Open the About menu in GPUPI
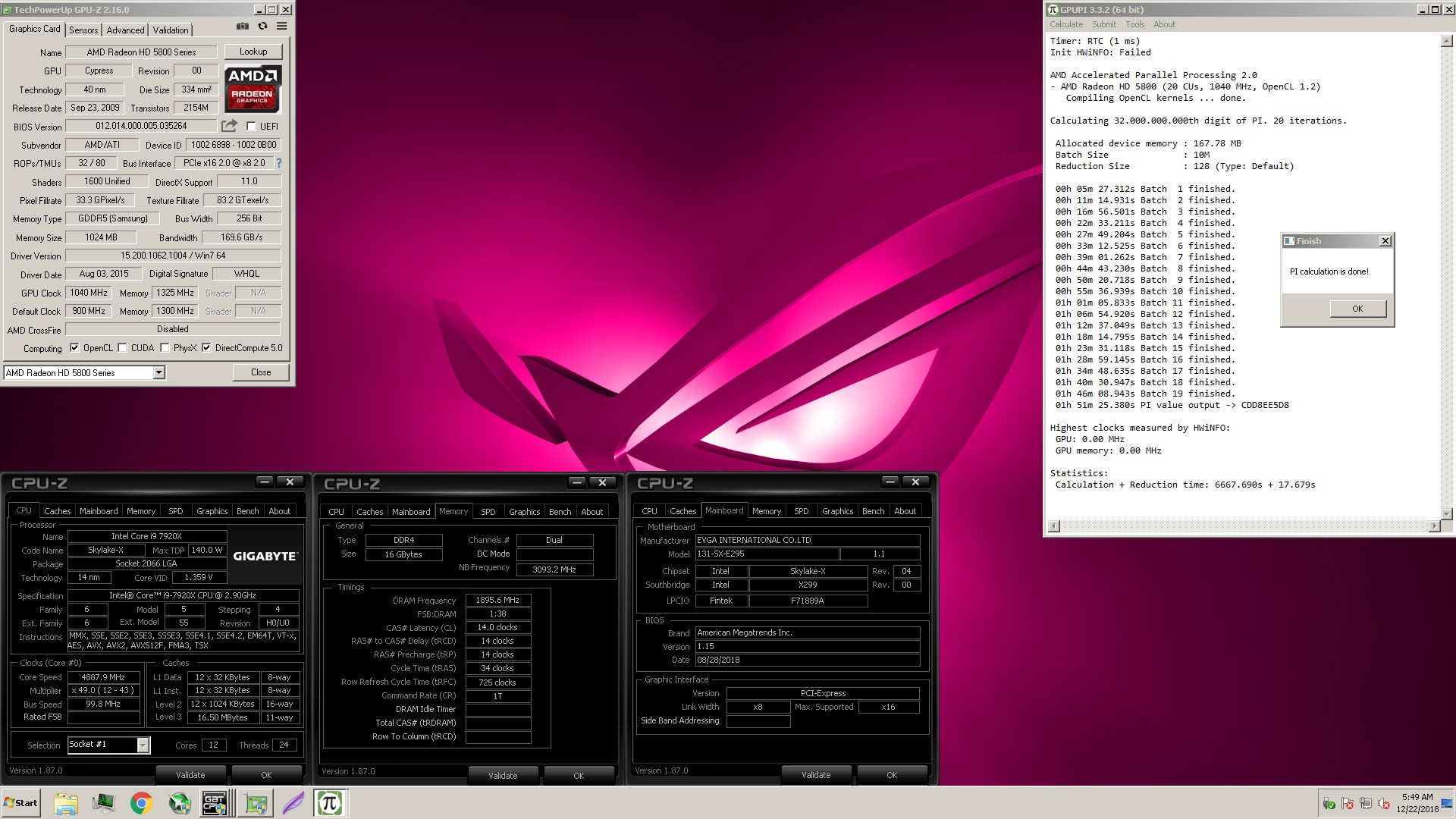Screen dimensions: 1456x819 (x=1164, y=24)
